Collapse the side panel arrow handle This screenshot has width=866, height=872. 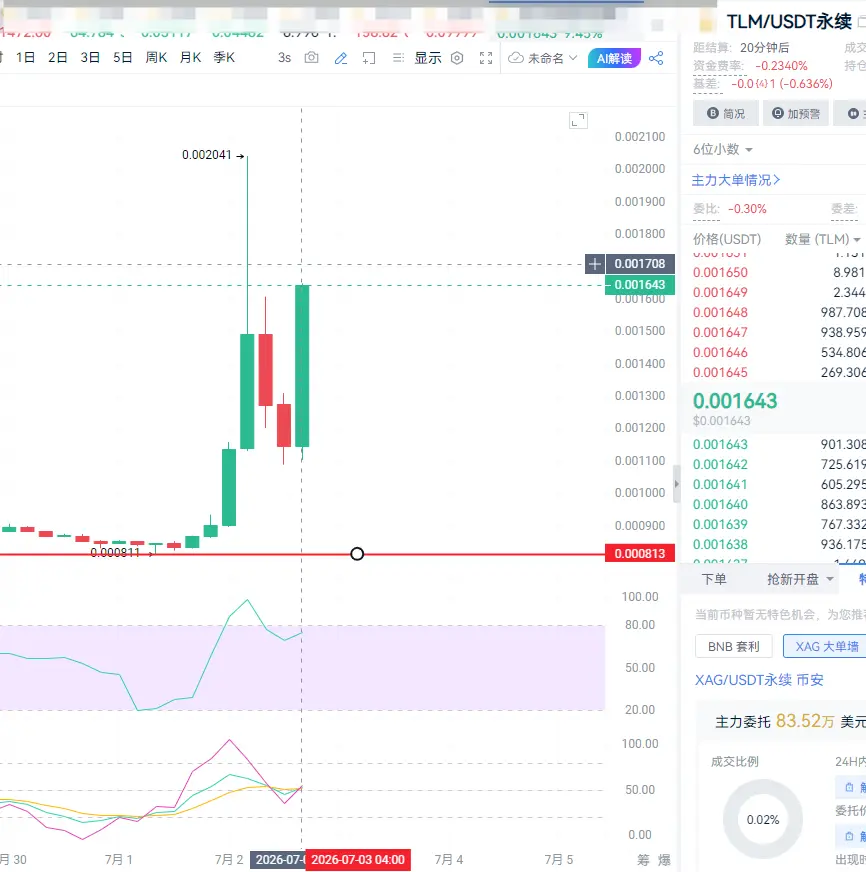676,484
